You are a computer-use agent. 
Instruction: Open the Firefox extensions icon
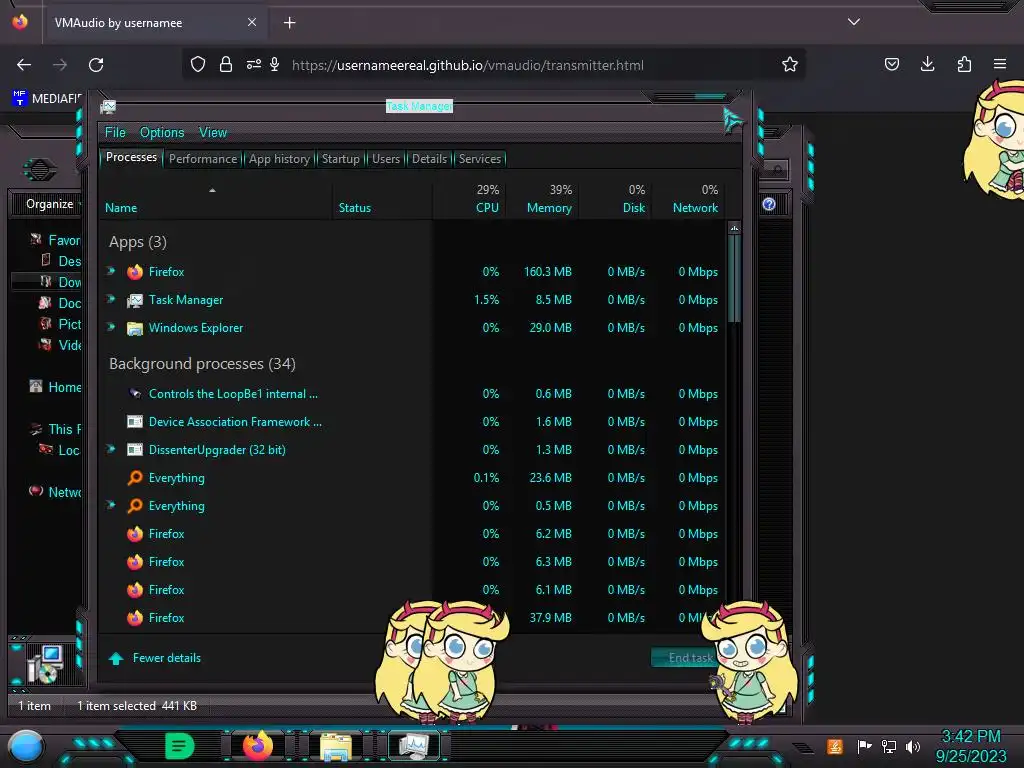pyautogui.click(x=964, y=64)
